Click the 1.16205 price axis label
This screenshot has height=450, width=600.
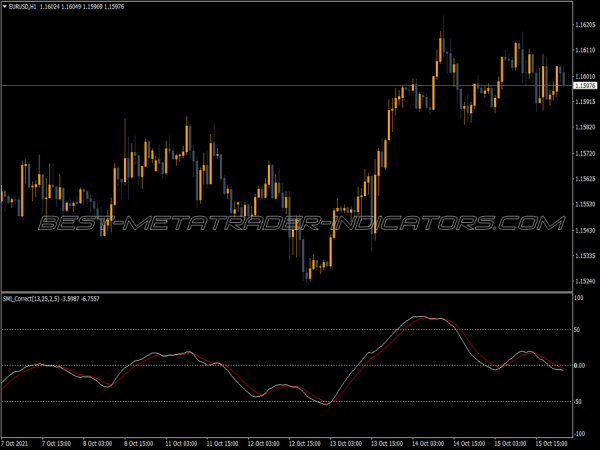(585, 25)
